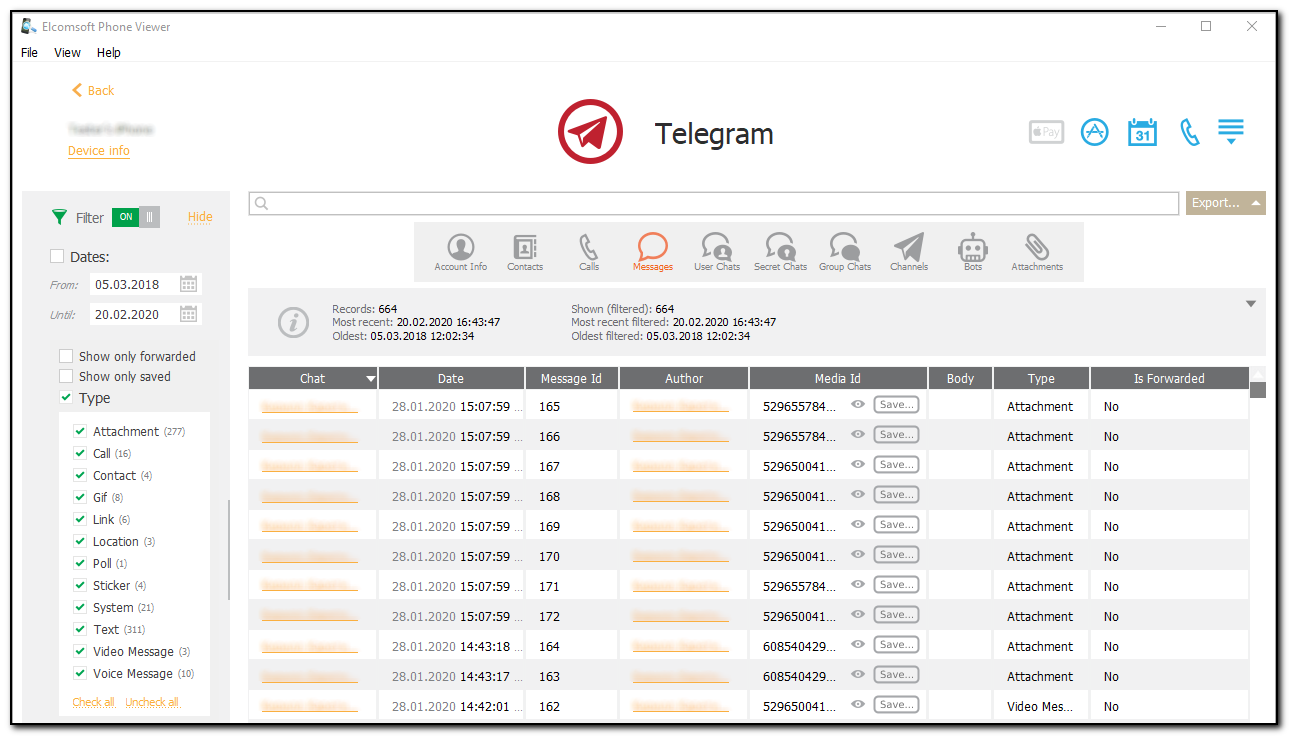Enable the Show only forwarded checkbox
Image resolution: width=1289 pixels, height=736 pixels.
[66, 355]
